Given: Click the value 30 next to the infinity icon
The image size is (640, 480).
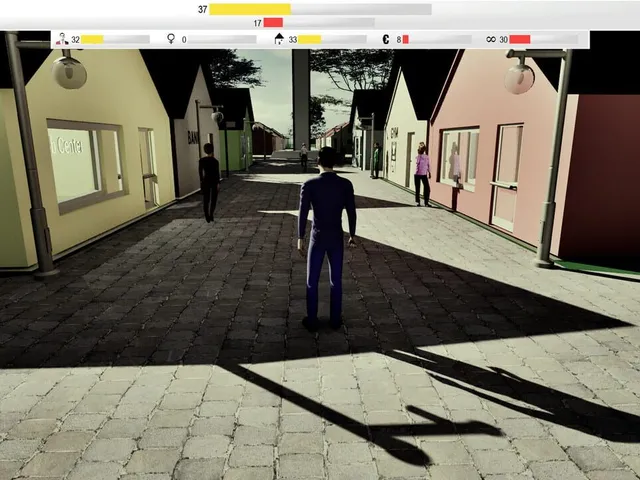Looking at the screenshot, I should tap(504, 40).
